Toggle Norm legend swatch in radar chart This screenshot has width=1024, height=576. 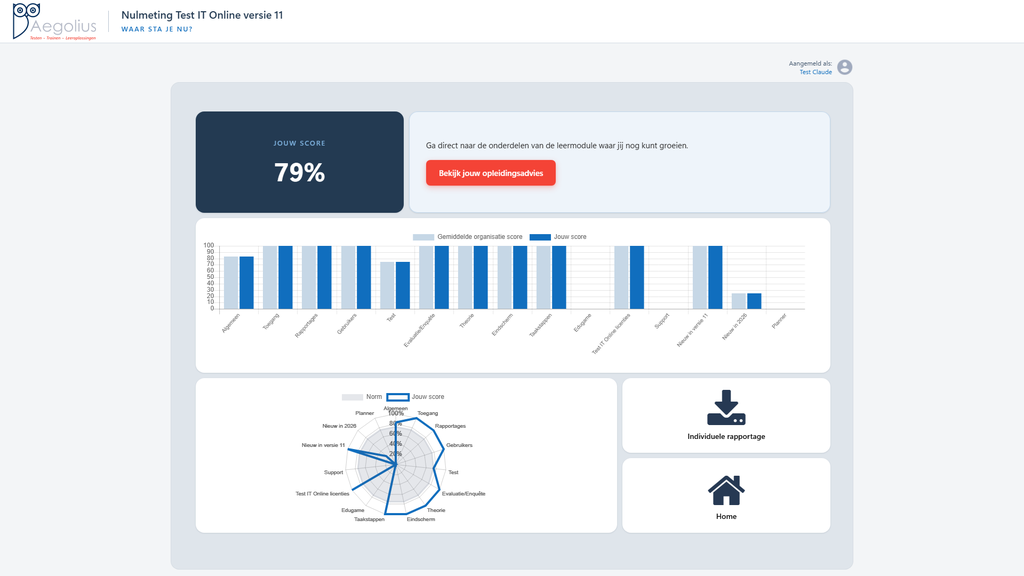pos(352,397)
